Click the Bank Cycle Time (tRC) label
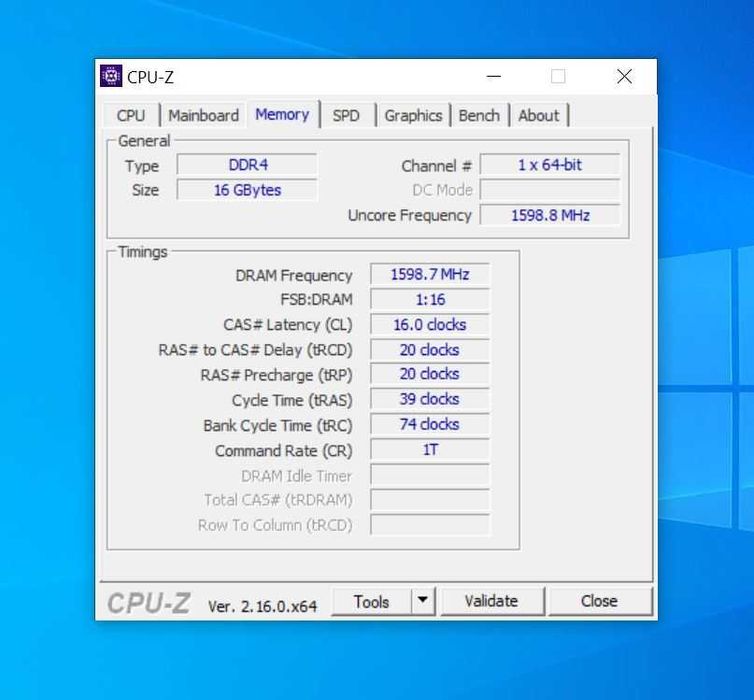Screen dimensions: 754x700 [x=278, y=425]
